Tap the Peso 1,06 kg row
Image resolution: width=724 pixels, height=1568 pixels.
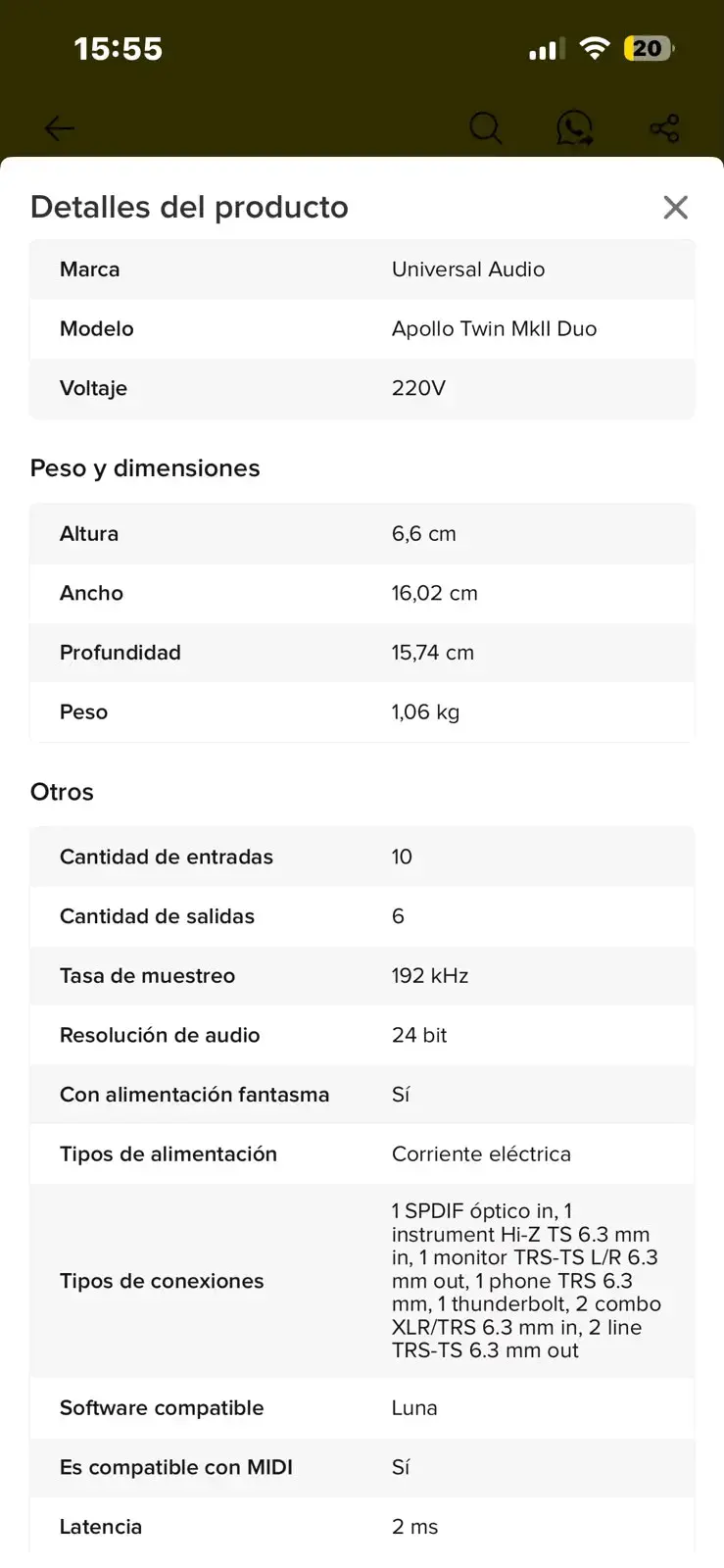pyautogui.click(x=362, y=712)
